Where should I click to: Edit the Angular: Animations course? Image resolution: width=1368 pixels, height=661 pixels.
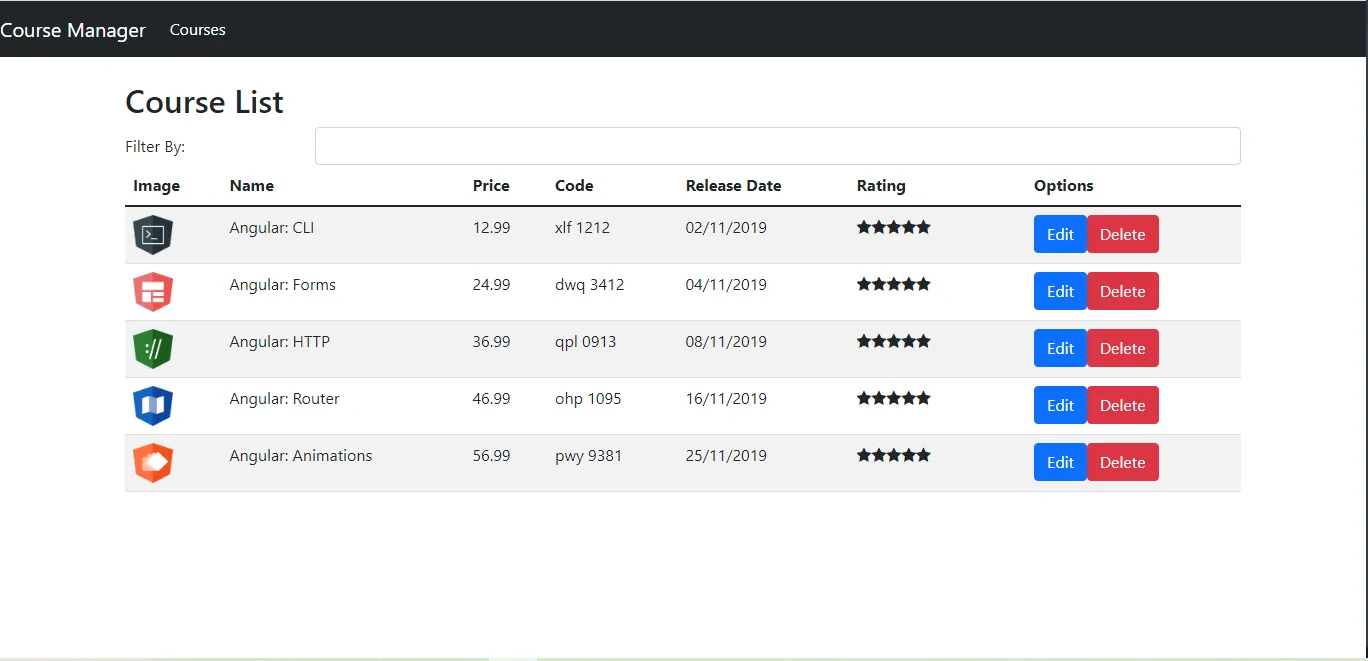tap(1060, 462)
